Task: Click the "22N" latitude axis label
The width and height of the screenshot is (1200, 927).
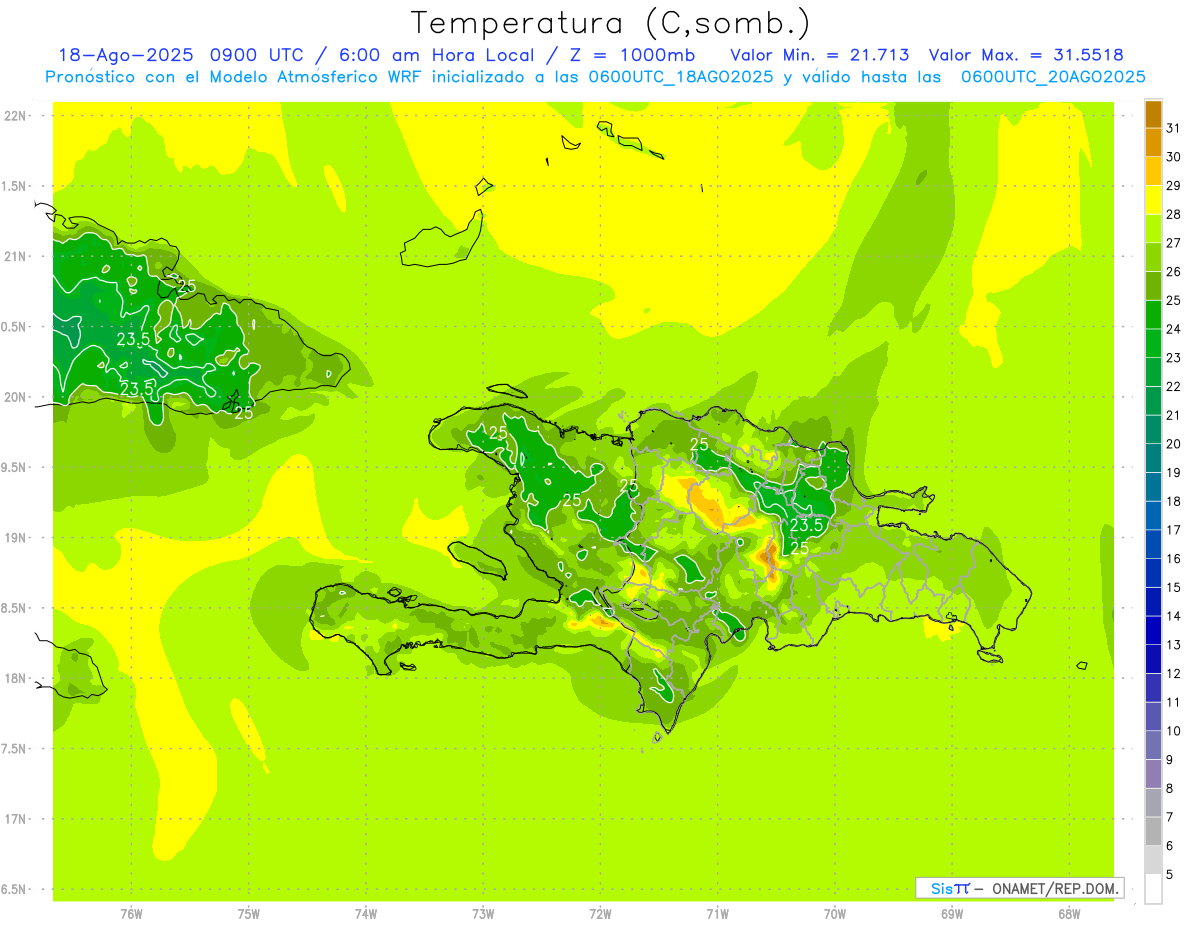Action: (15, 115)
